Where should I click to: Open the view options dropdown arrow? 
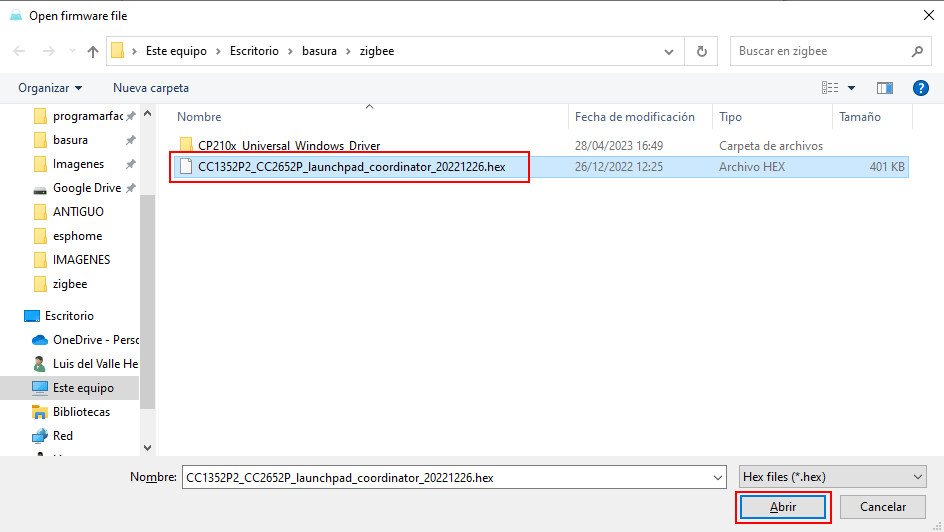852,88
